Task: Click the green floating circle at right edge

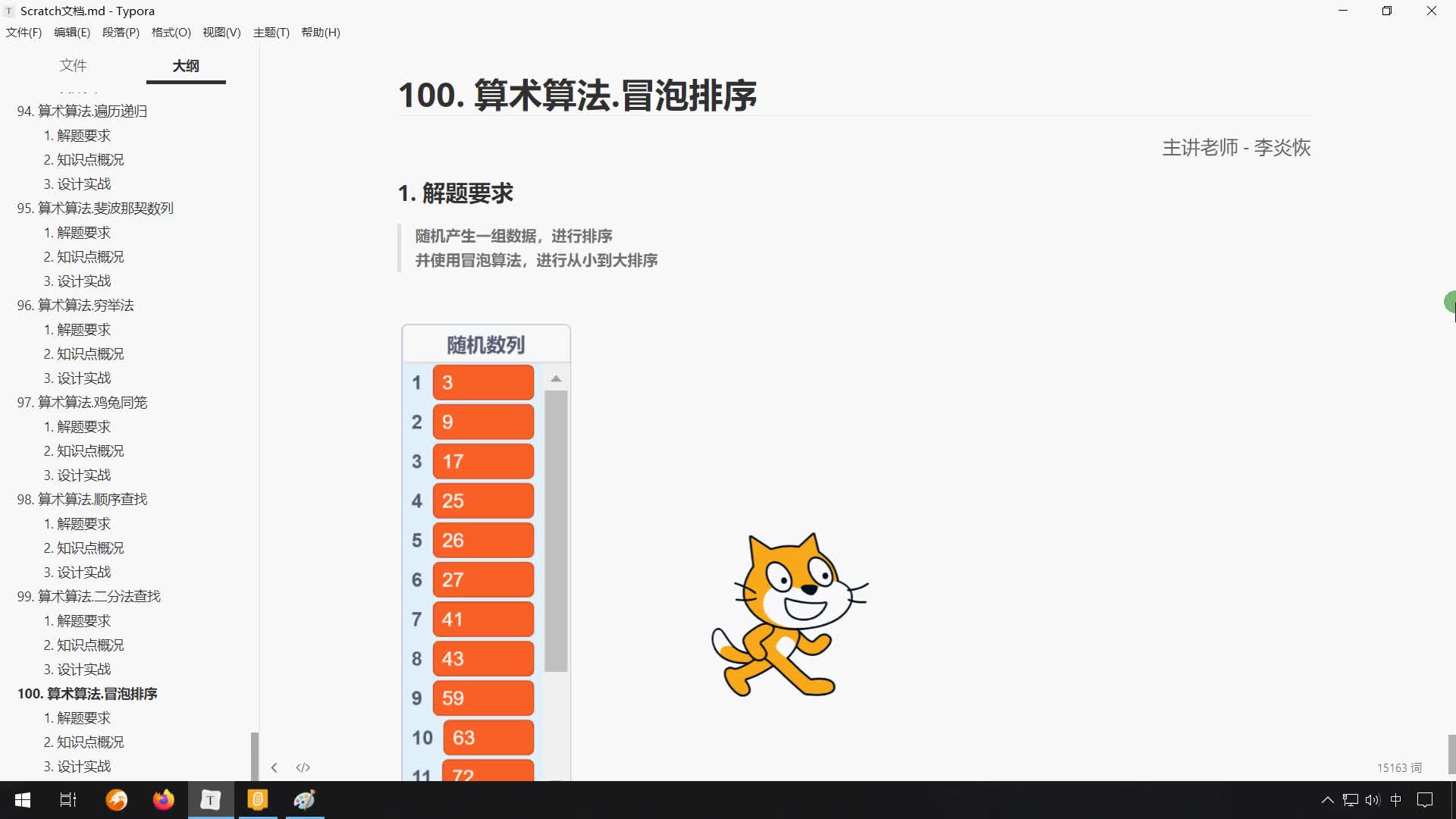Action: [1450, 302]
